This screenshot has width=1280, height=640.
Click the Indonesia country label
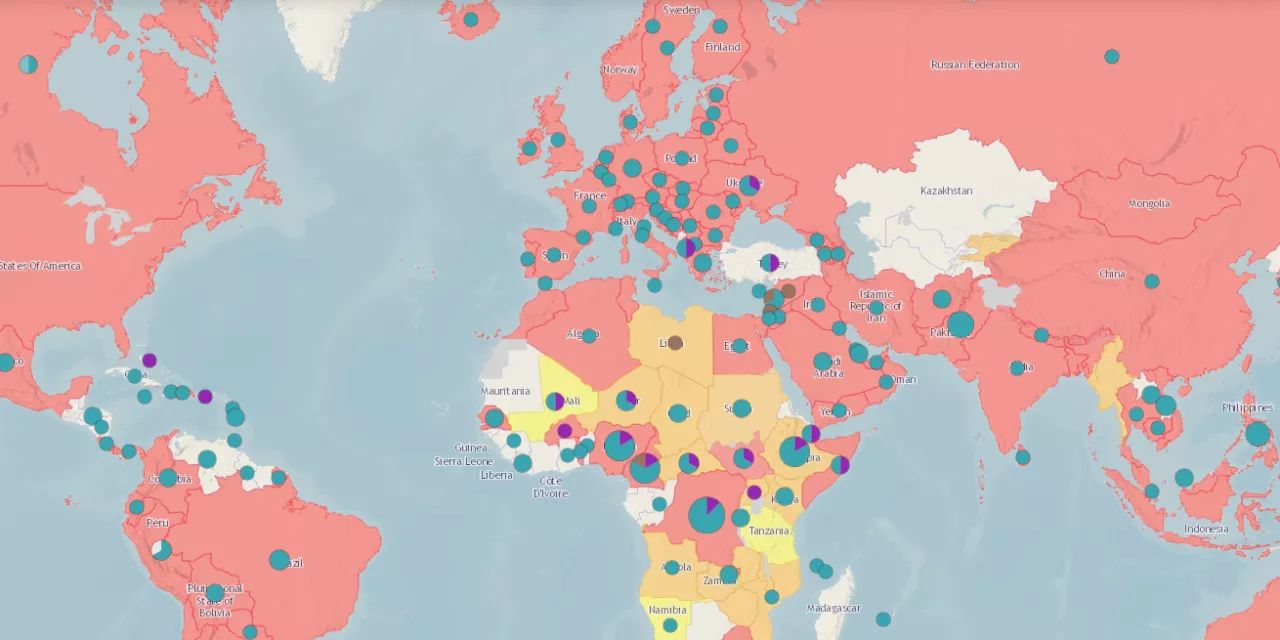click(x=1205, y=528)
